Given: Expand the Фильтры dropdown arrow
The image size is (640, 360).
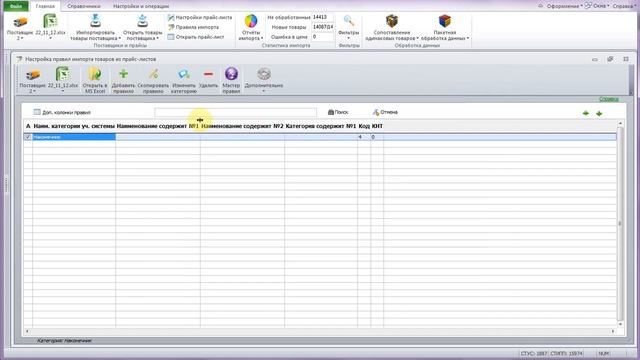Looking at the screenshot, I should [349, 38].
